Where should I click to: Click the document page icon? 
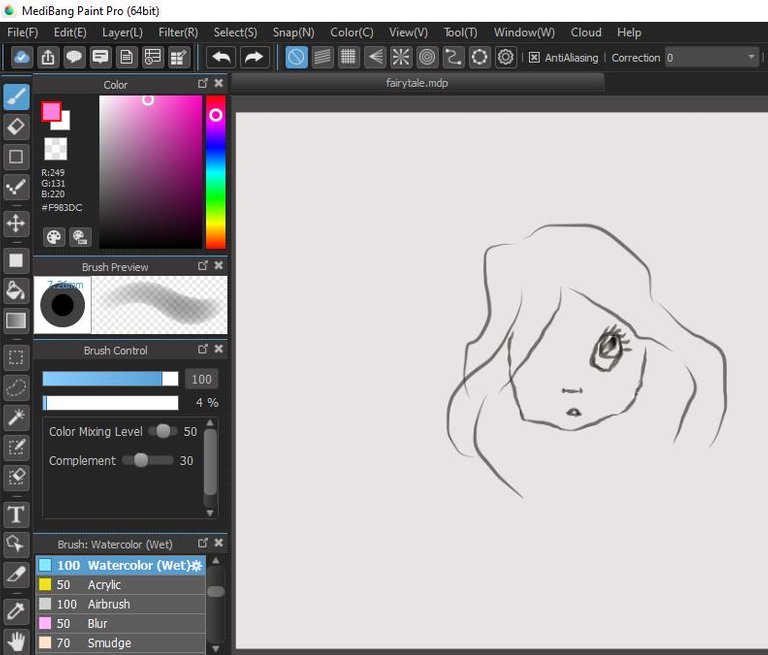[x=126, y=57]
